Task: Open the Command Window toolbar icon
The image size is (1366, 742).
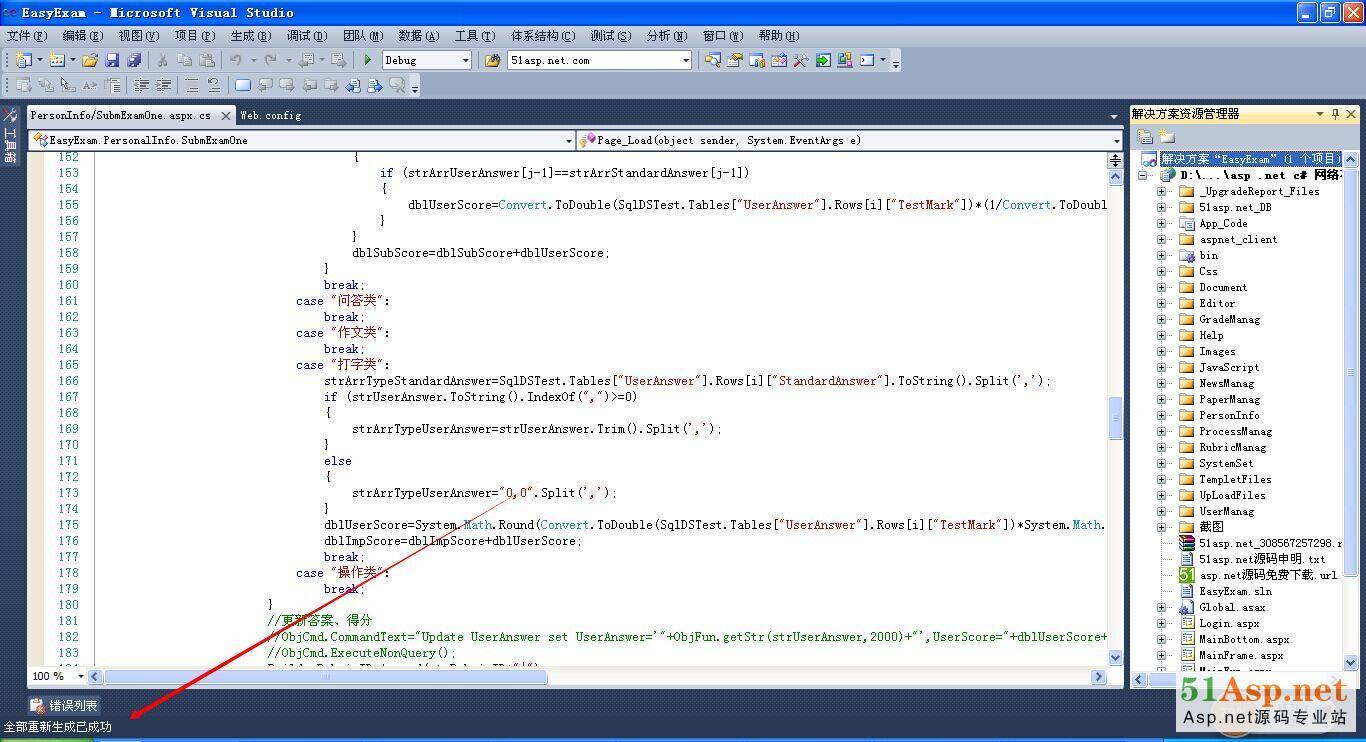Action: click(x=867, y=60)
